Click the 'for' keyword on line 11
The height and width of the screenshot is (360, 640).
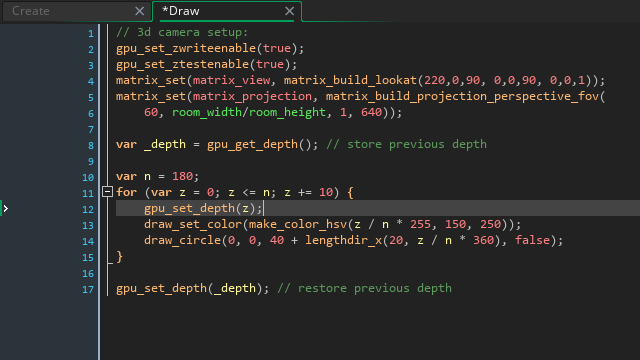[127, 192]
